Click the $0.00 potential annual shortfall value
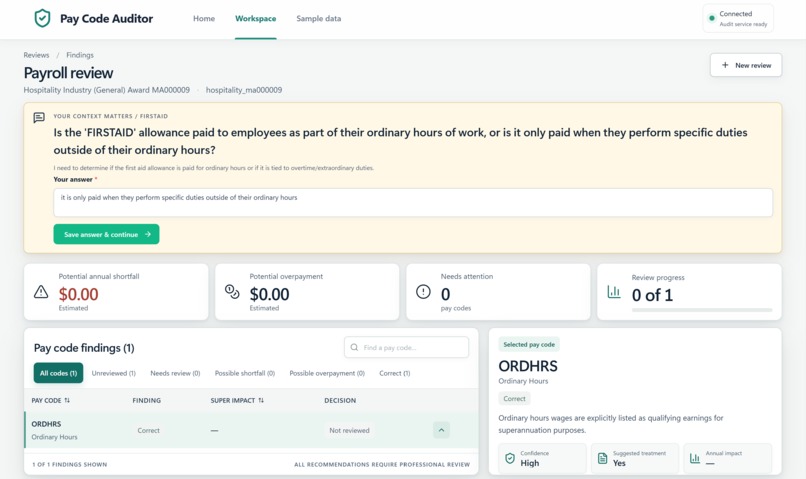Image resolution: width=806 pixels, height=479 pixels. [x=78, y=294]
